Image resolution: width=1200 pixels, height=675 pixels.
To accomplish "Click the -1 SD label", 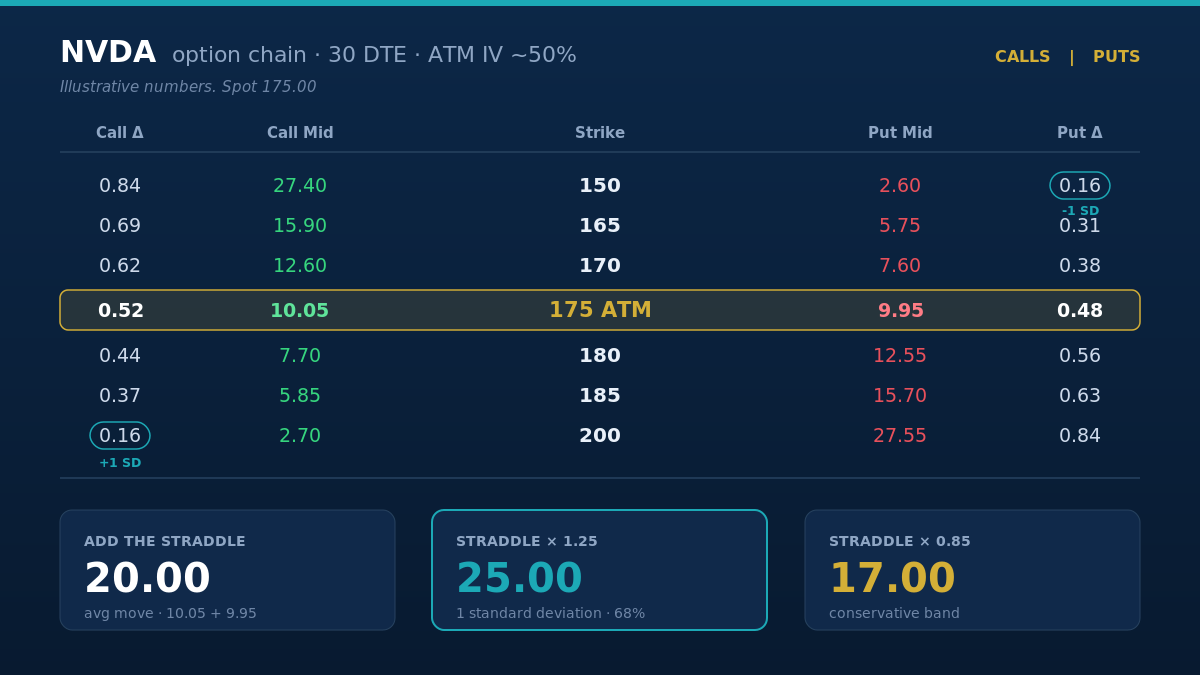I will click(x=1080, y=211).
